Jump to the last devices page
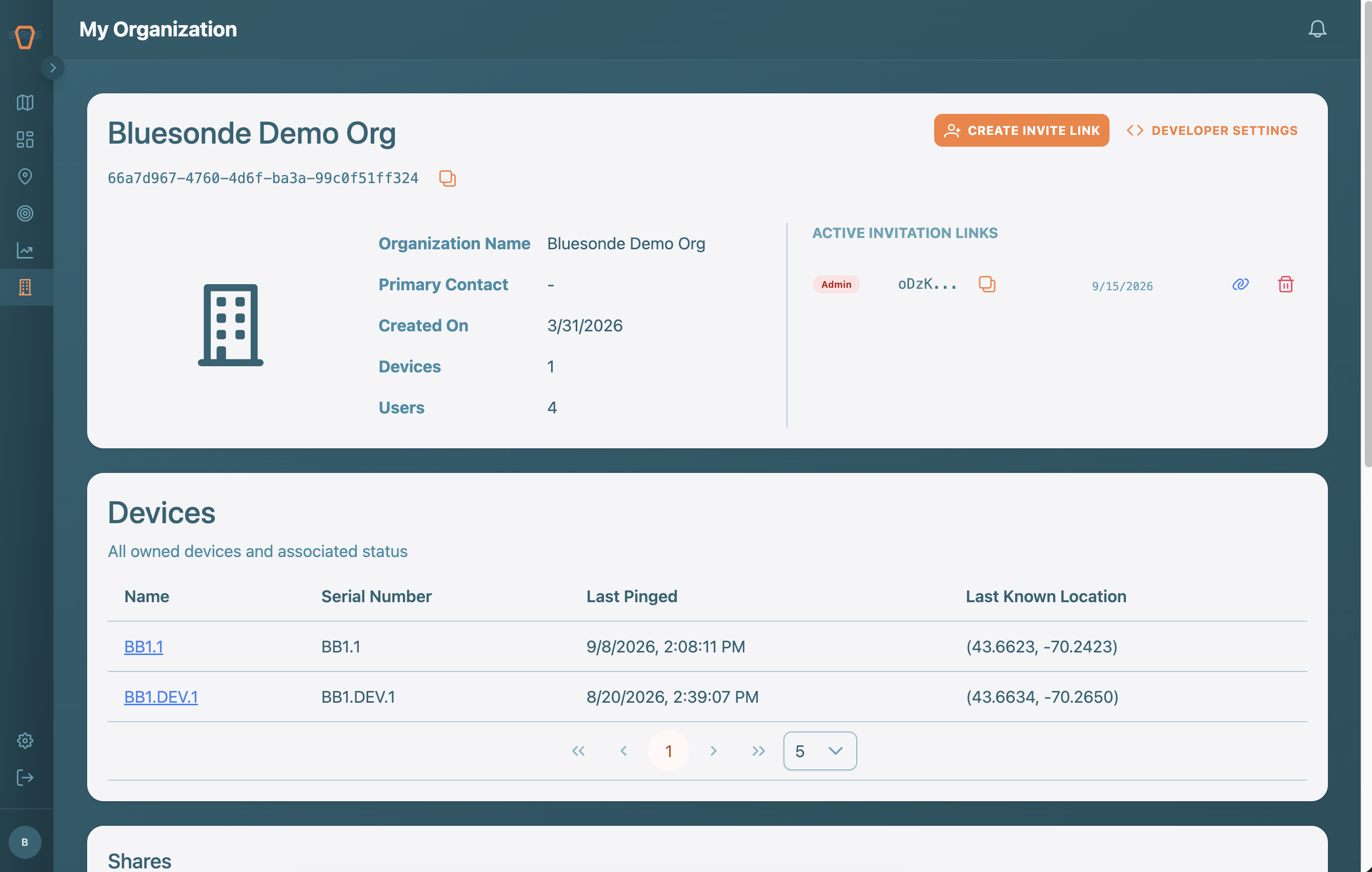This screenshot has width=1372, height=872. (758, 750)
